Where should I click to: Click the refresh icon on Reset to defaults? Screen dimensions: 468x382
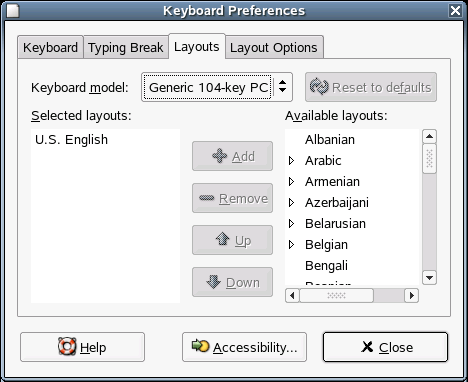point(319,87)
